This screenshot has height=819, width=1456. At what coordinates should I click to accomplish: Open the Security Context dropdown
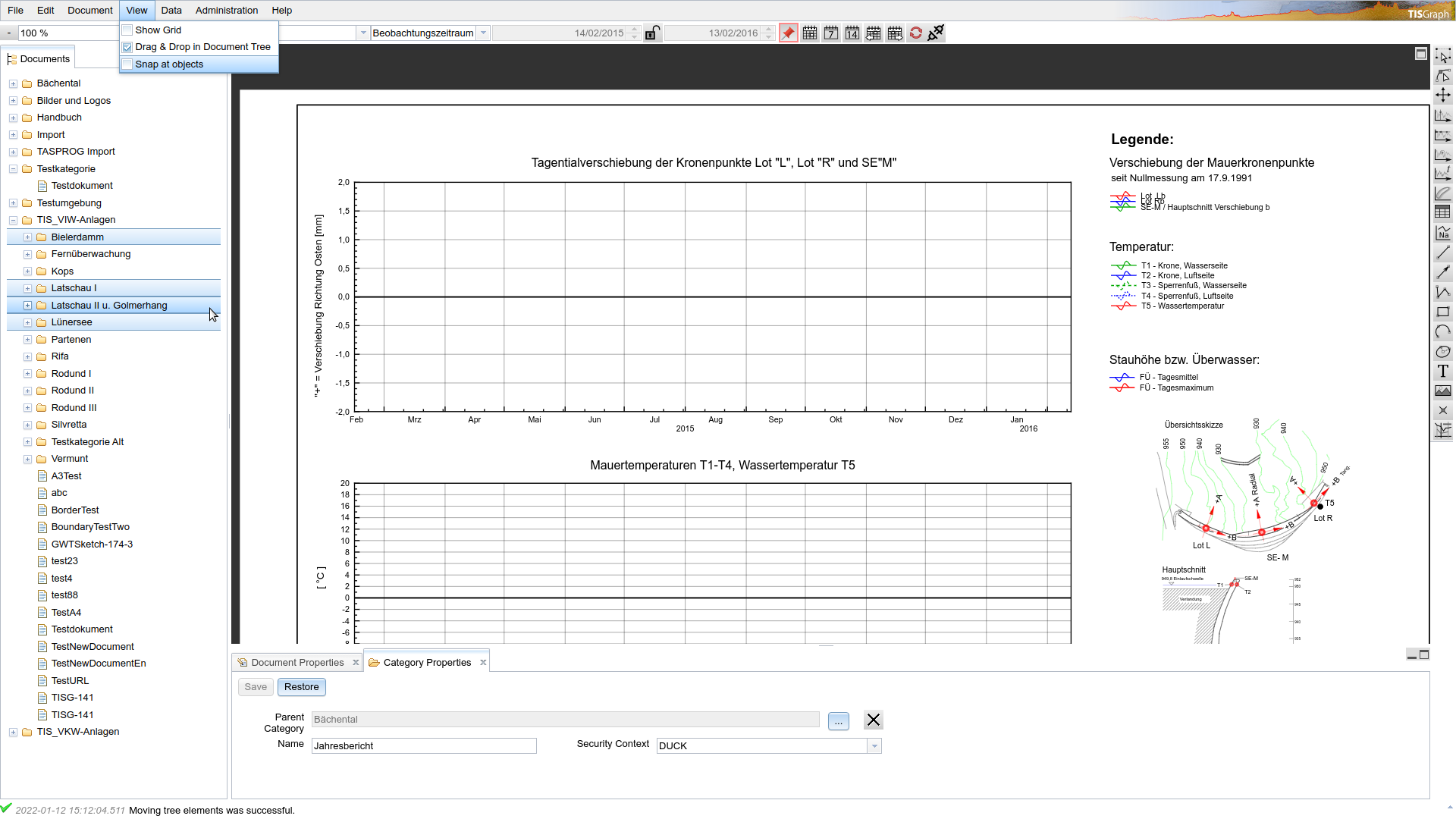click(874, 746)
